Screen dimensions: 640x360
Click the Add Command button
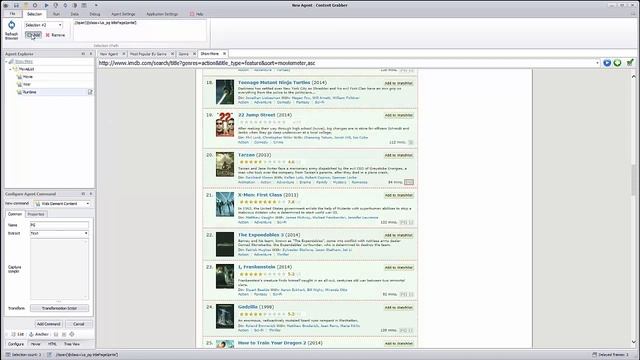pos(48,324)
